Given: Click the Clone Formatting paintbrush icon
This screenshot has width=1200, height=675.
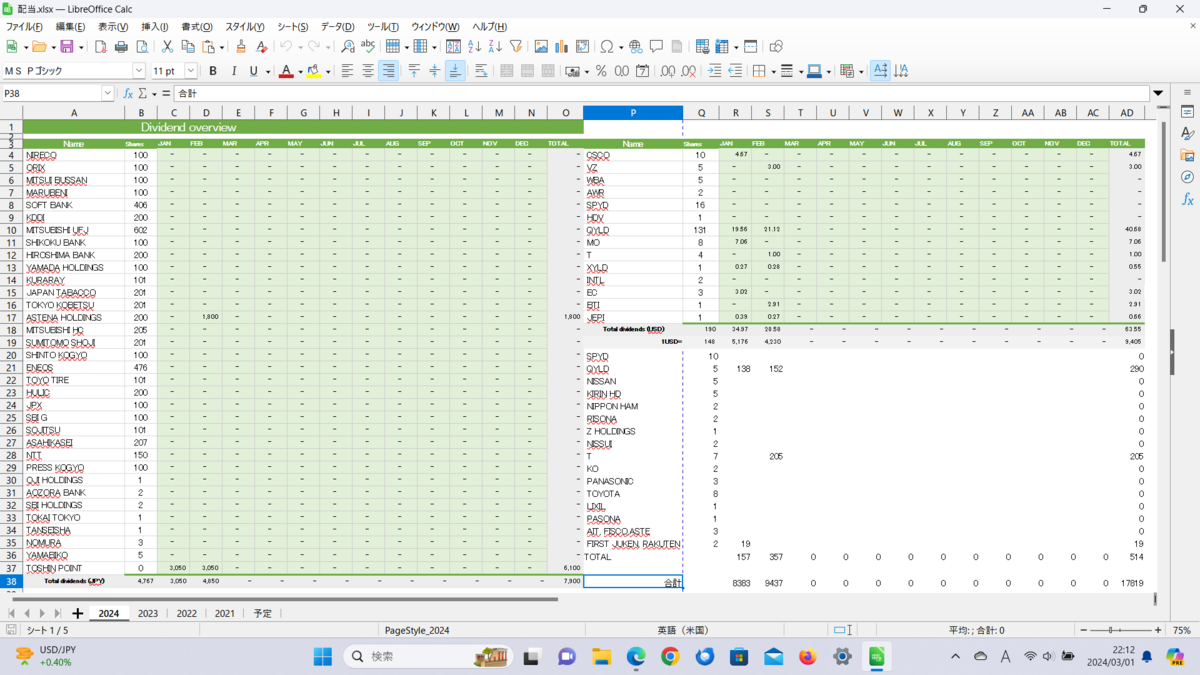Looking at the screenshot, I should click(241, 46).
